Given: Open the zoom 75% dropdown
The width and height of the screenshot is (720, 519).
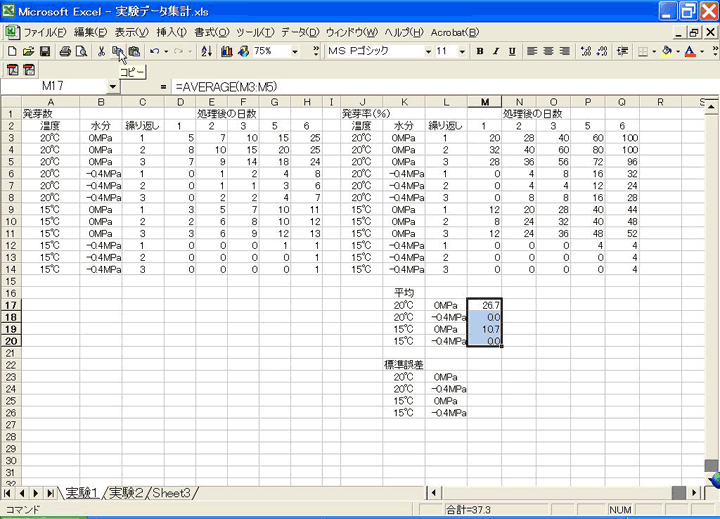Looking at the screenshot, I should 296,51.
